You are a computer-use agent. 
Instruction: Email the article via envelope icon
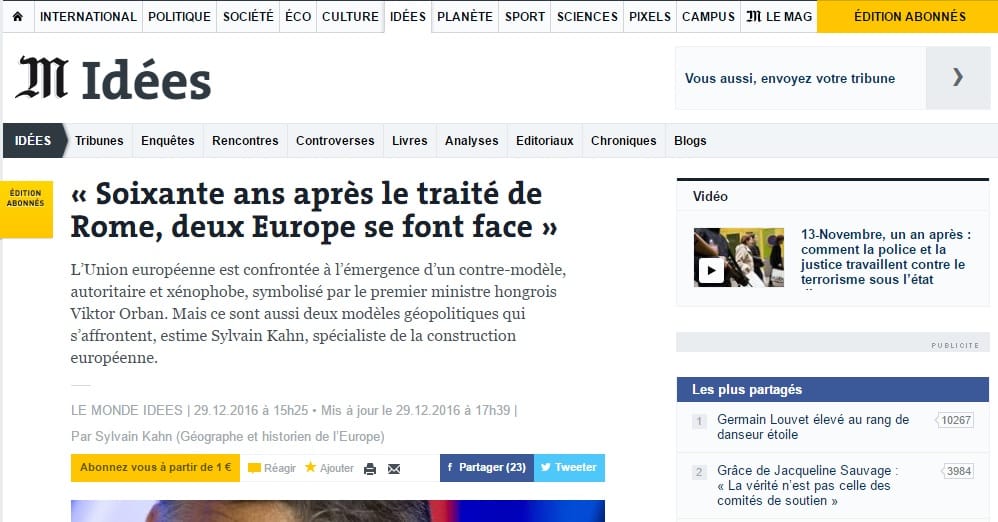394,469
